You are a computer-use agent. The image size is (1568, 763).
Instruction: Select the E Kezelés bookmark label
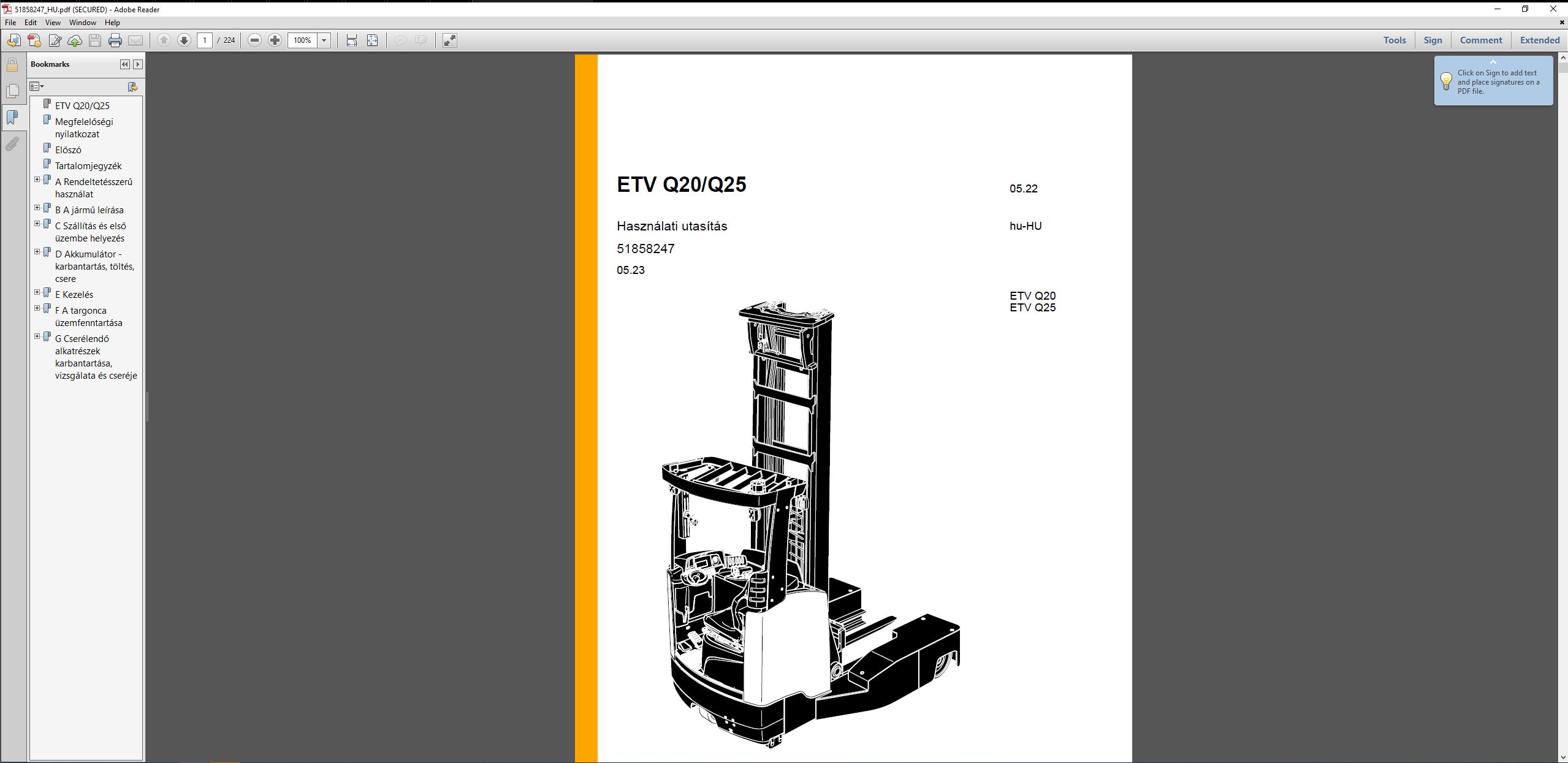(x=74, y=295)
